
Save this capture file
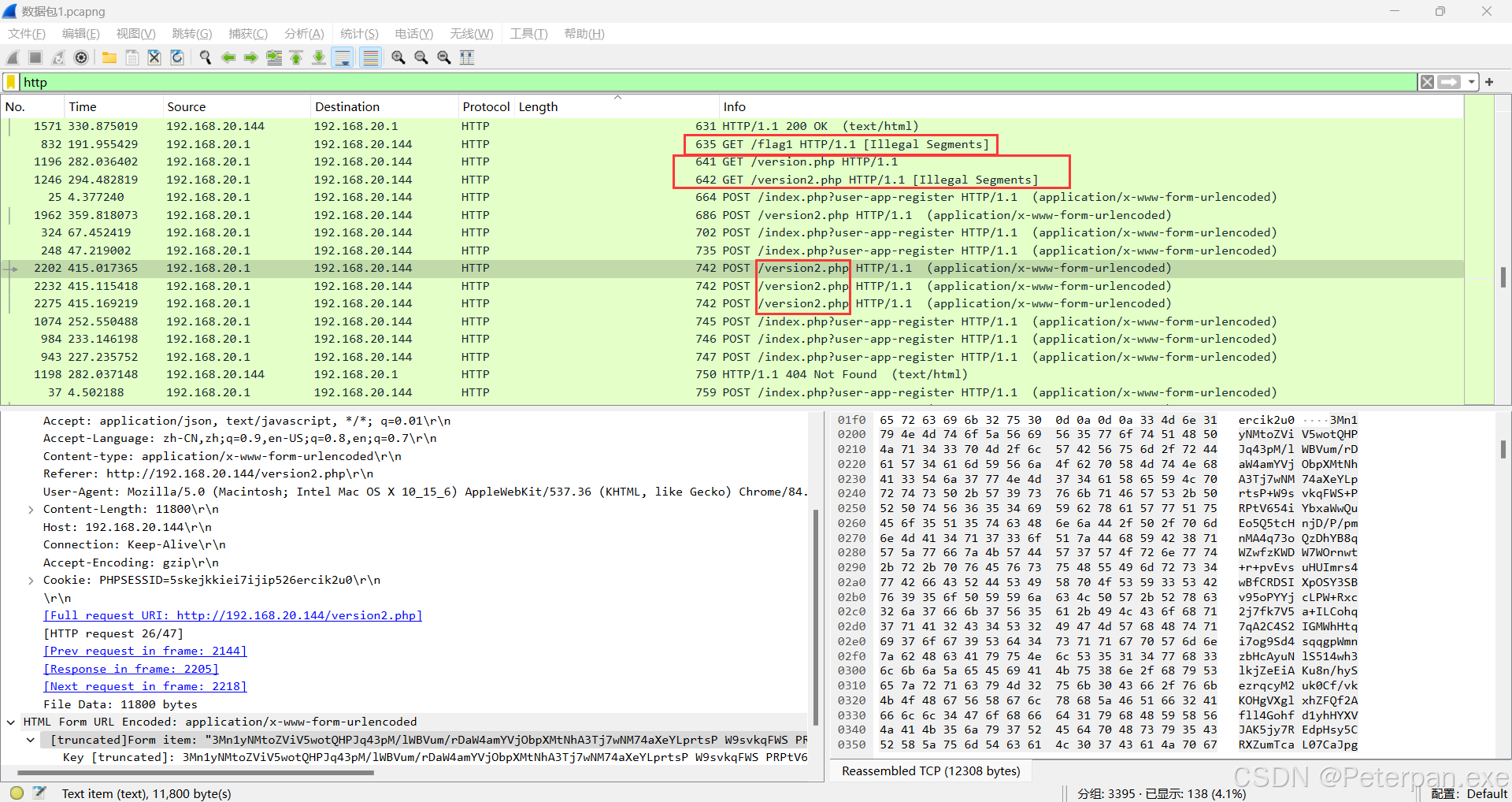(132, 58)
